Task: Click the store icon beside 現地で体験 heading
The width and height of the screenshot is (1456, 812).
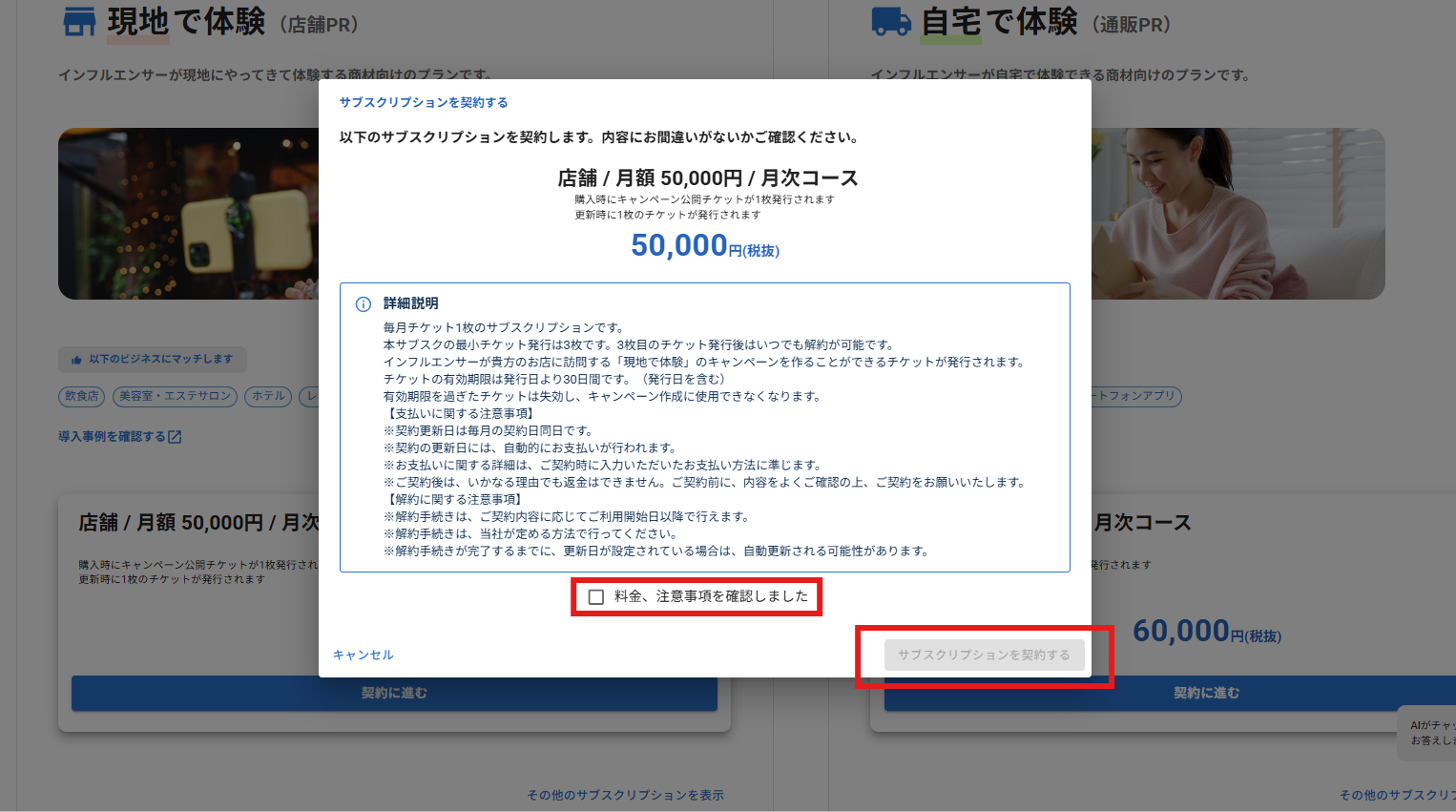Action: [x=79, y=22]
